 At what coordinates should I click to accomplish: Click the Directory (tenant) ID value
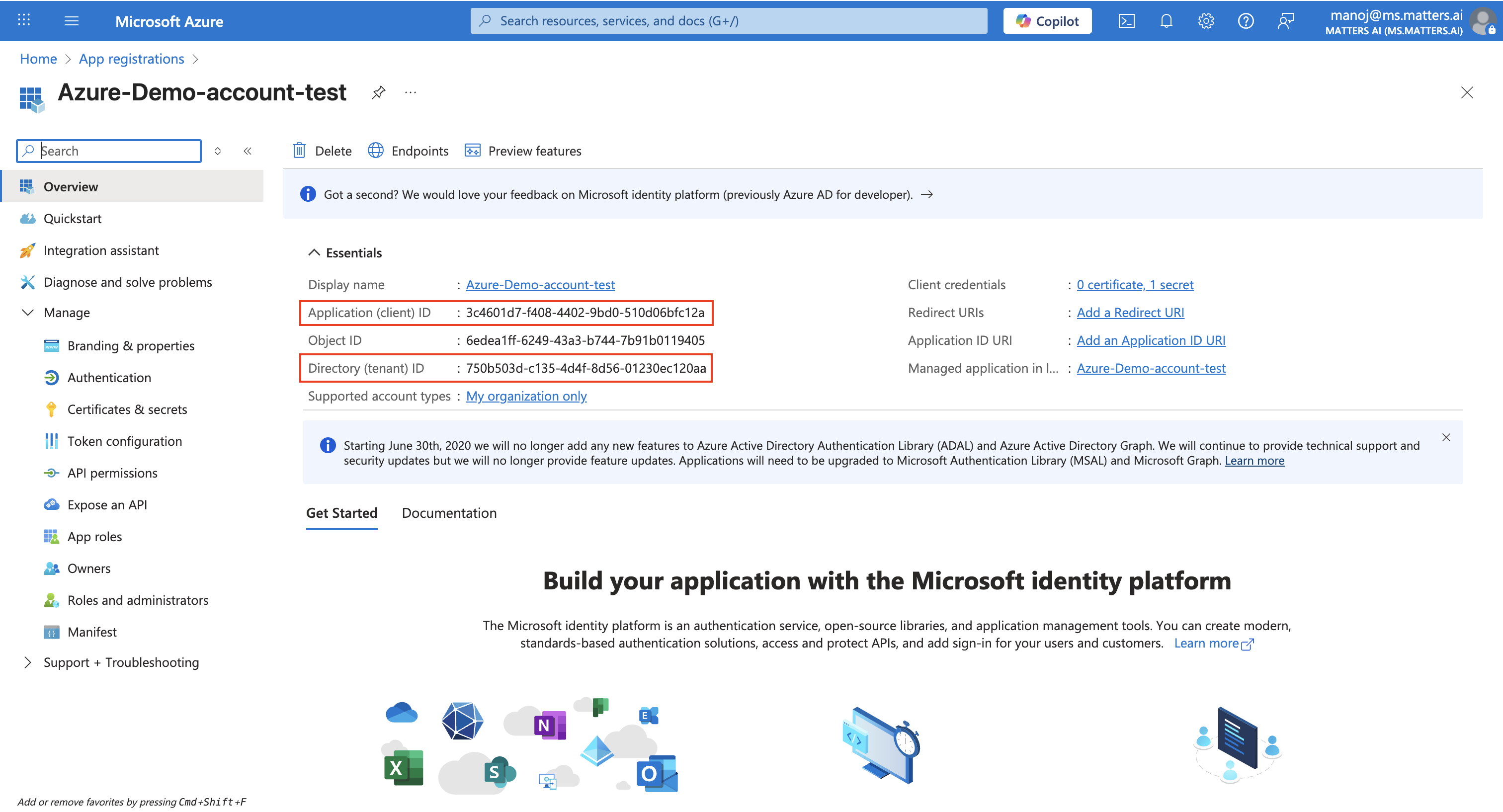point(586,369)
